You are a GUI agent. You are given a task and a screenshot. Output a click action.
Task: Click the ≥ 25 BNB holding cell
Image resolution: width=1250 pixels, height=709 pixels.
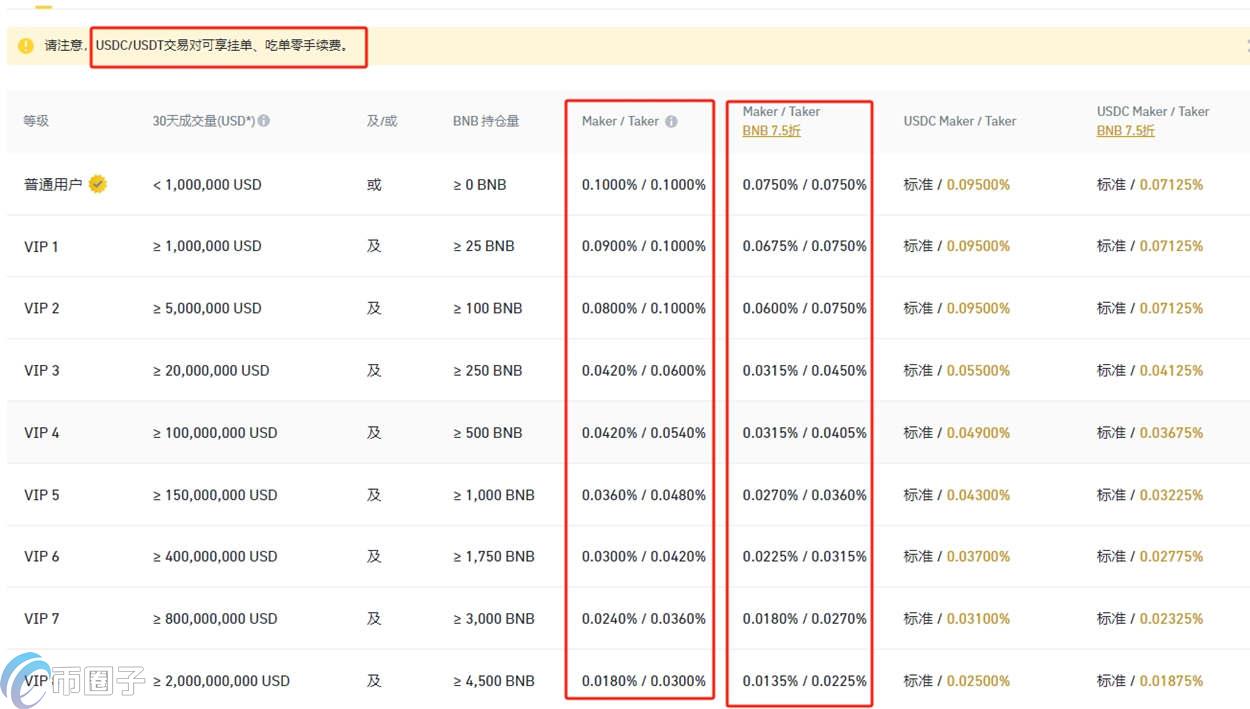[x=483, y=246]
